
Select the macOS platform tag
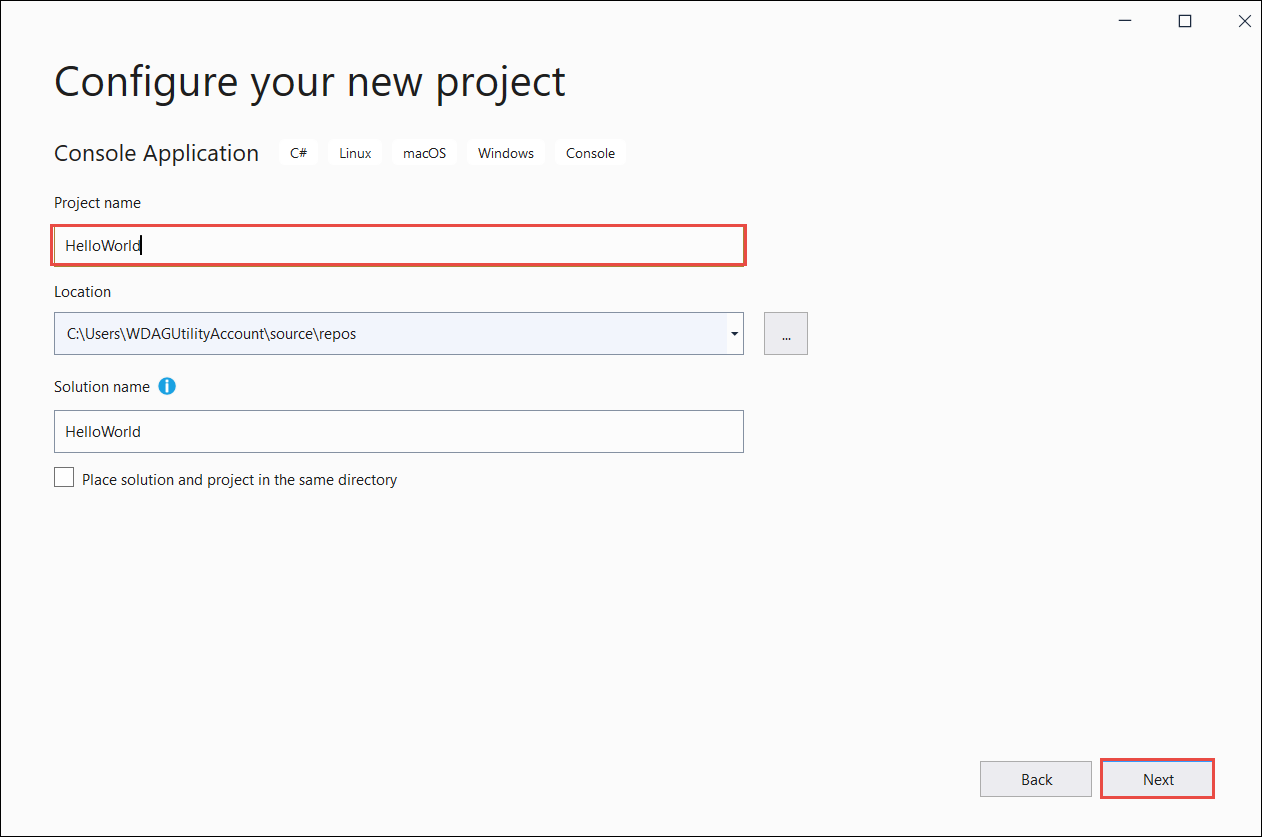pyautogui.click(x=424, y=152)
